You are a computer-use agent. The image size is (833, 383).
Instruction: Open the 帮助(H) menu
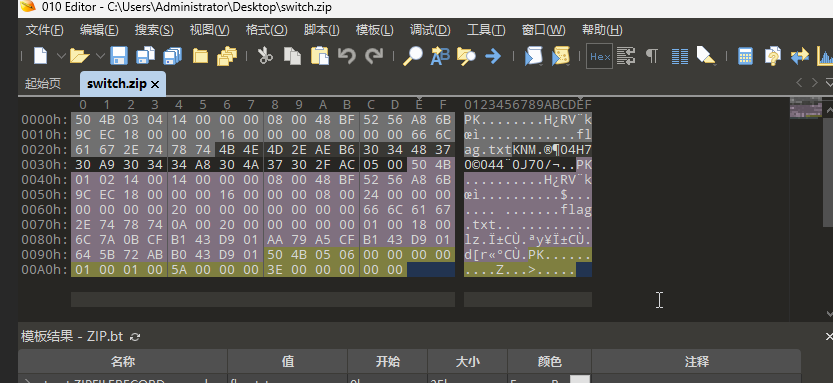[x=602, y=30]
